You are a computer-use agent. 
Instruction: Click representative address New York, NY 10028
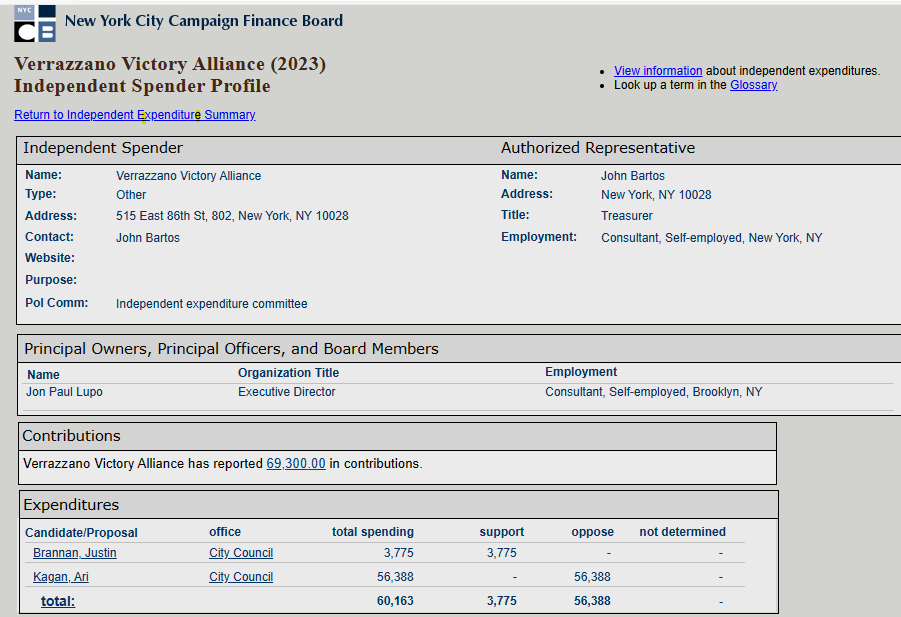(x=656, y=195)
